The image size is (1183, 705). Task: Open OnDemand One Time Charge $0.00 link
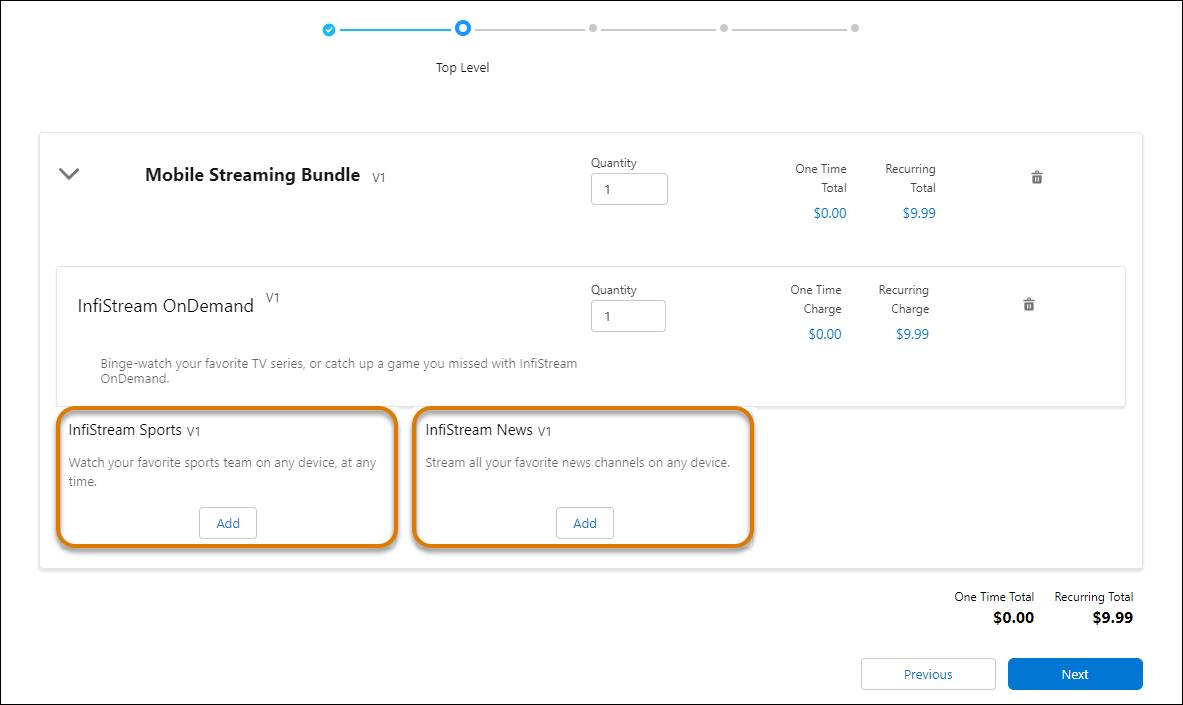click(x=825, y=334)
